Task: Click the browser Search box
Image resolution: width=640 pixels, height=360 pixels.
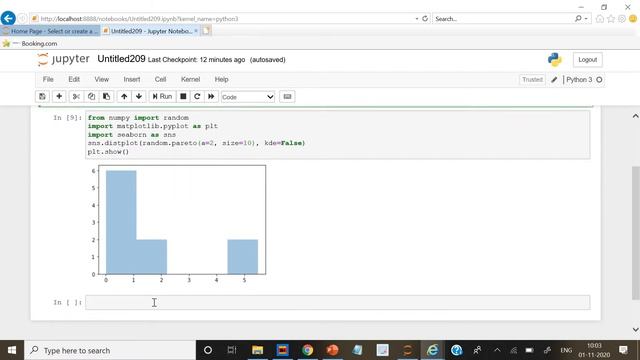Action: pyautogui.click(x=503, y=19)
